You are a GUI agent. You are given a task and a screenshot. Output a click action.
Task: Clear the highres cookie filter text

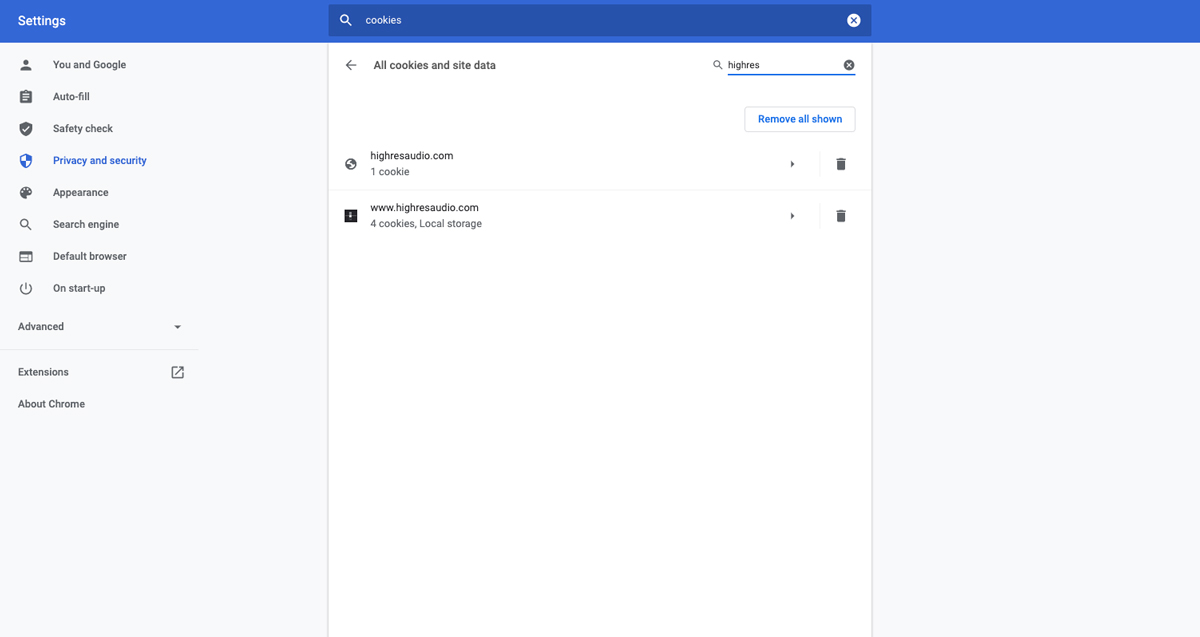pos(849,65)
